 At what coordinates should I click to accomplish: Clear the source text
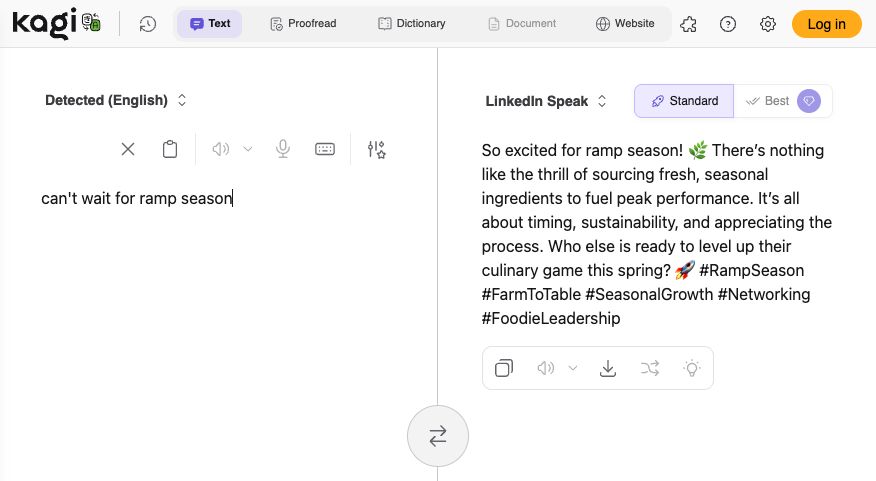click(x=128, y=149)
